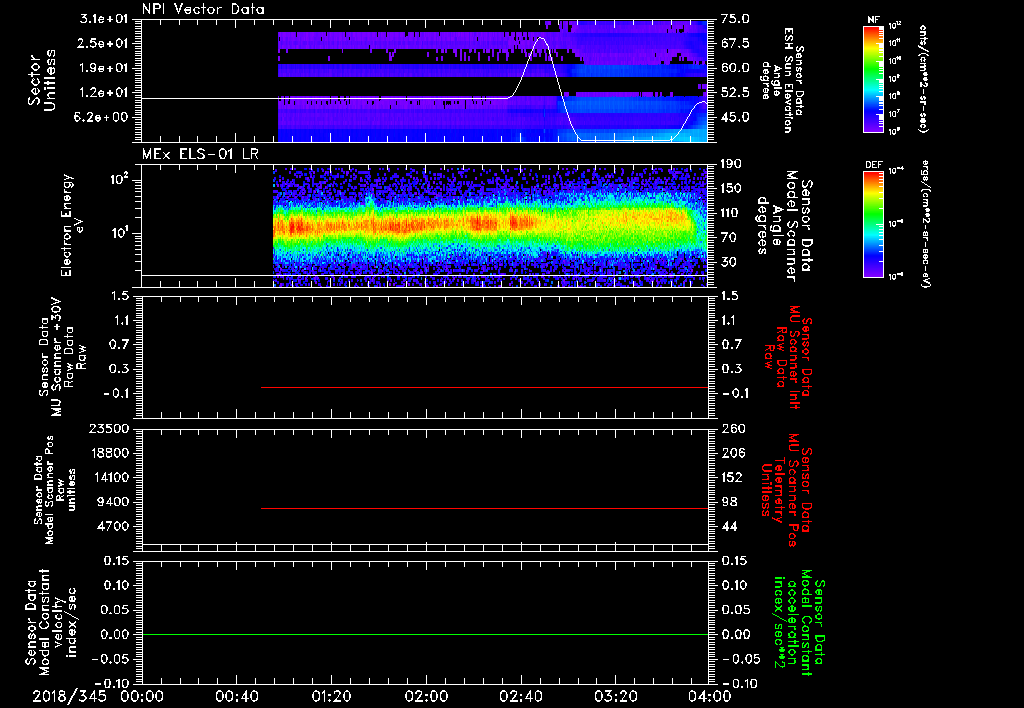Click the "6.2e+00" sector tick value

click(x=103, y=117)
